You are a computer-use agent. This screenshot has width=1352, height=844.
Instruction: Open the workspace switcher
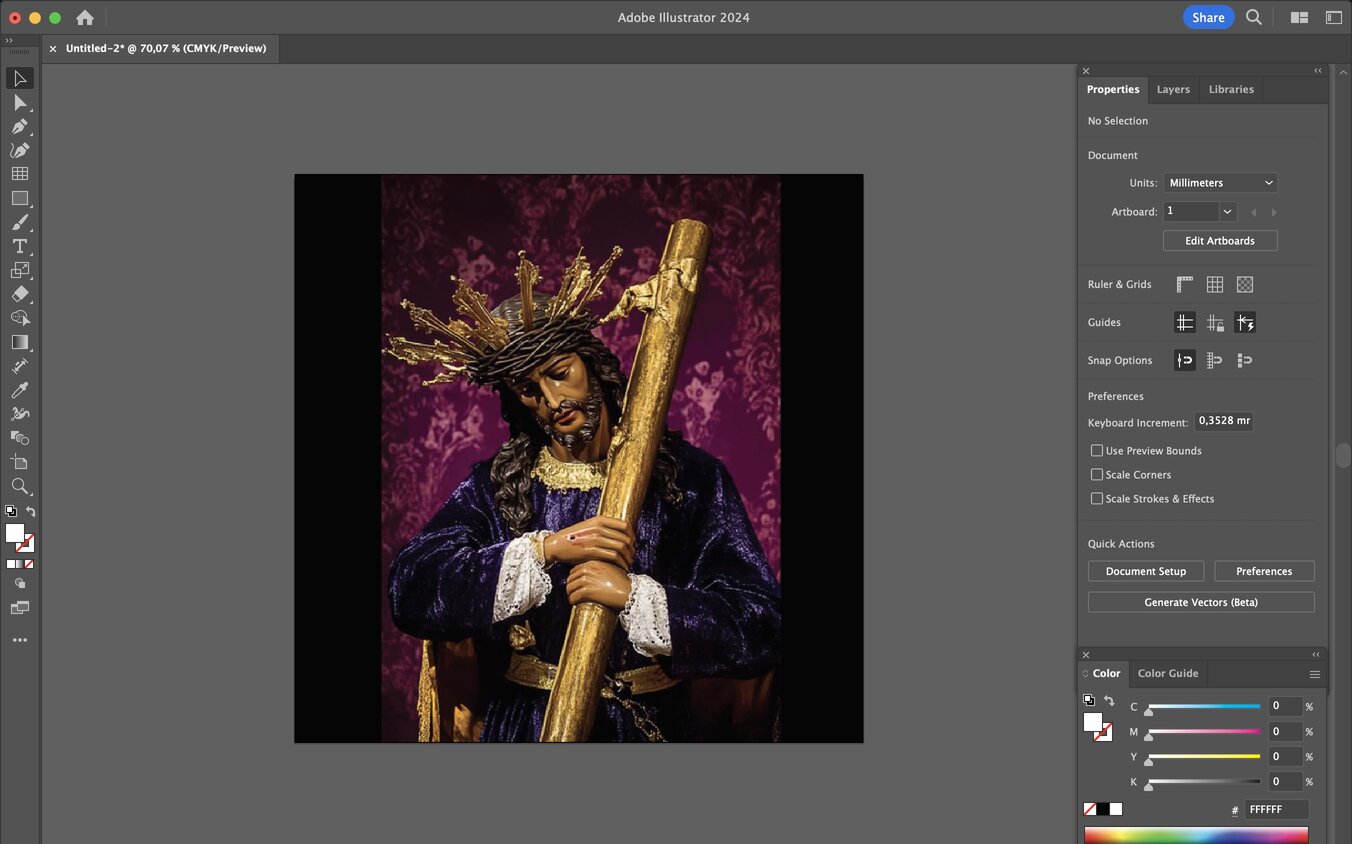point(1333,17)
